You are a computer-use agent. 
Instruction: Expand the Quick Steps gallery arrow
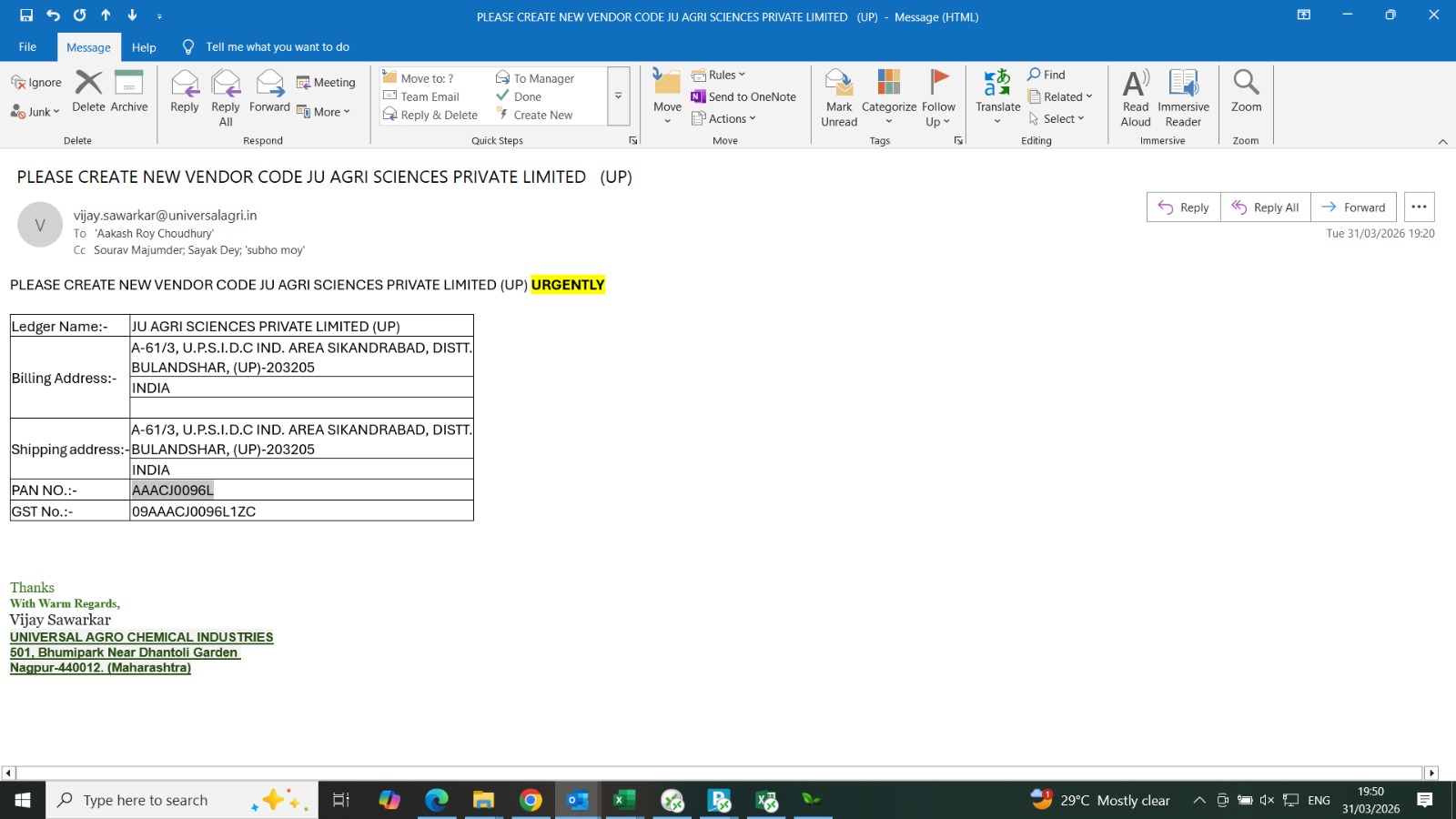tap(618, 96)
